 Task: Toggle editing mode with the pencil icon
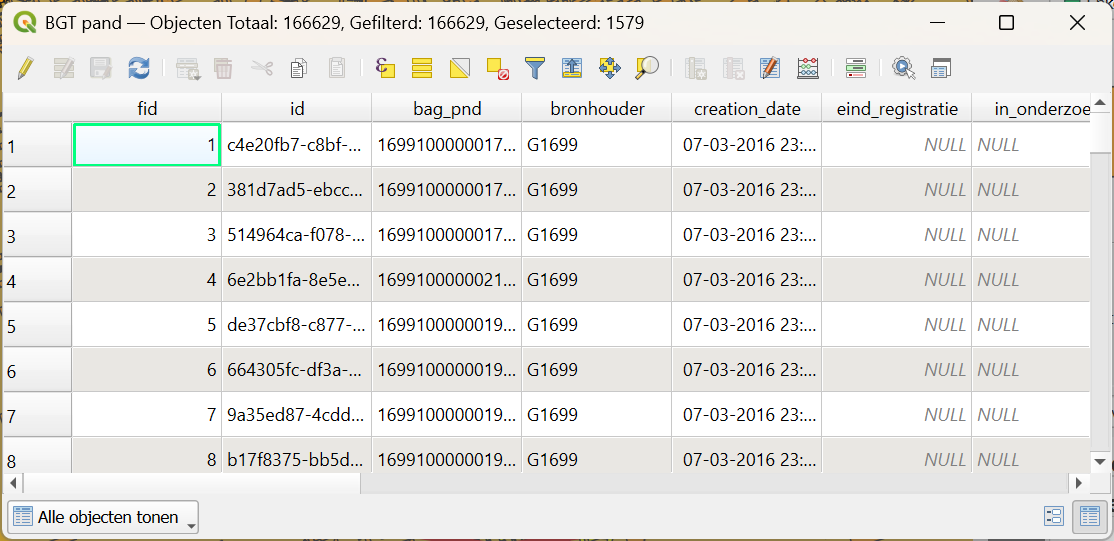click(x=26, y=68)
